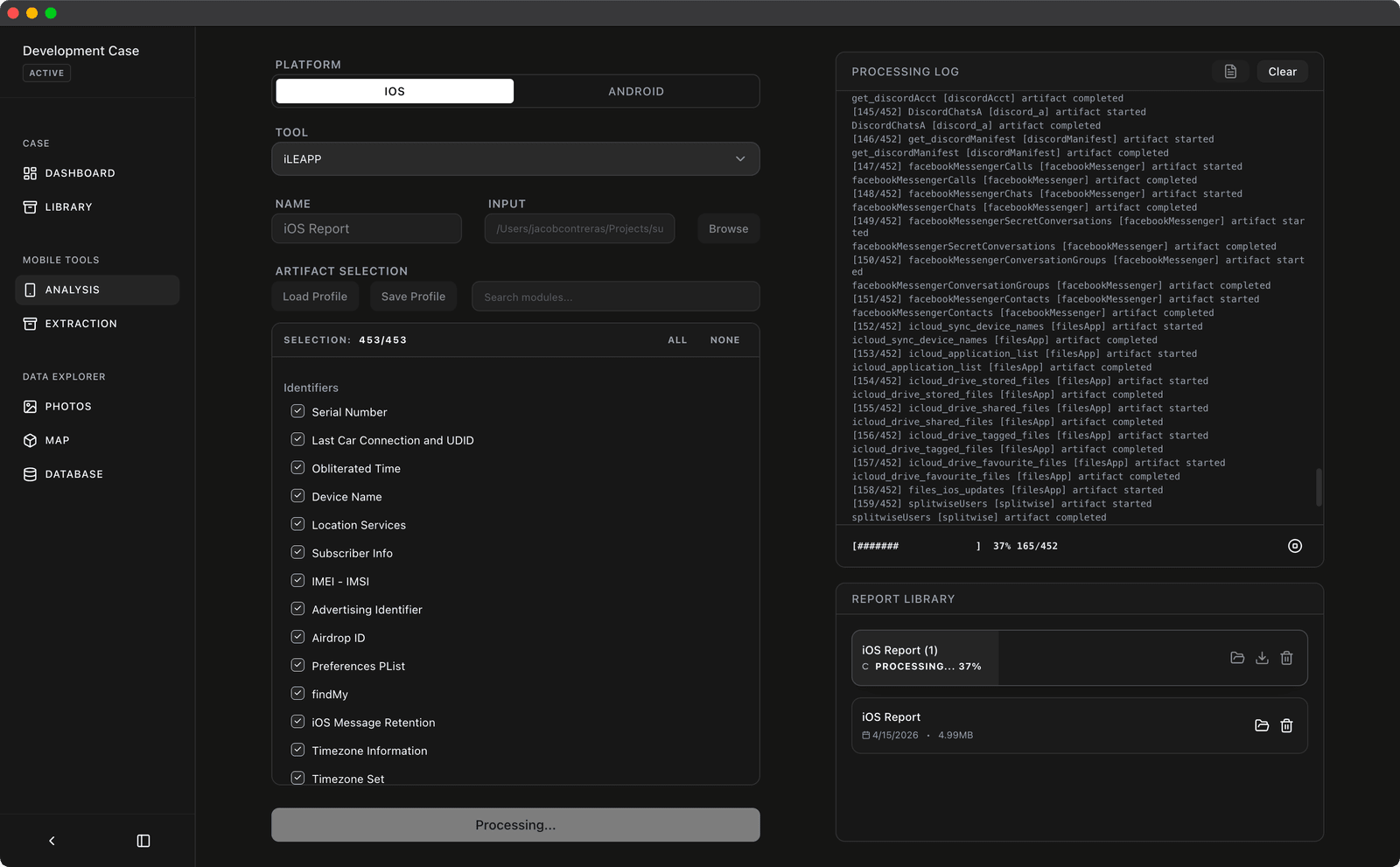Toggle the Timezone Information checkbox
Screen dimensions: 1400x867
click(297, 750)
